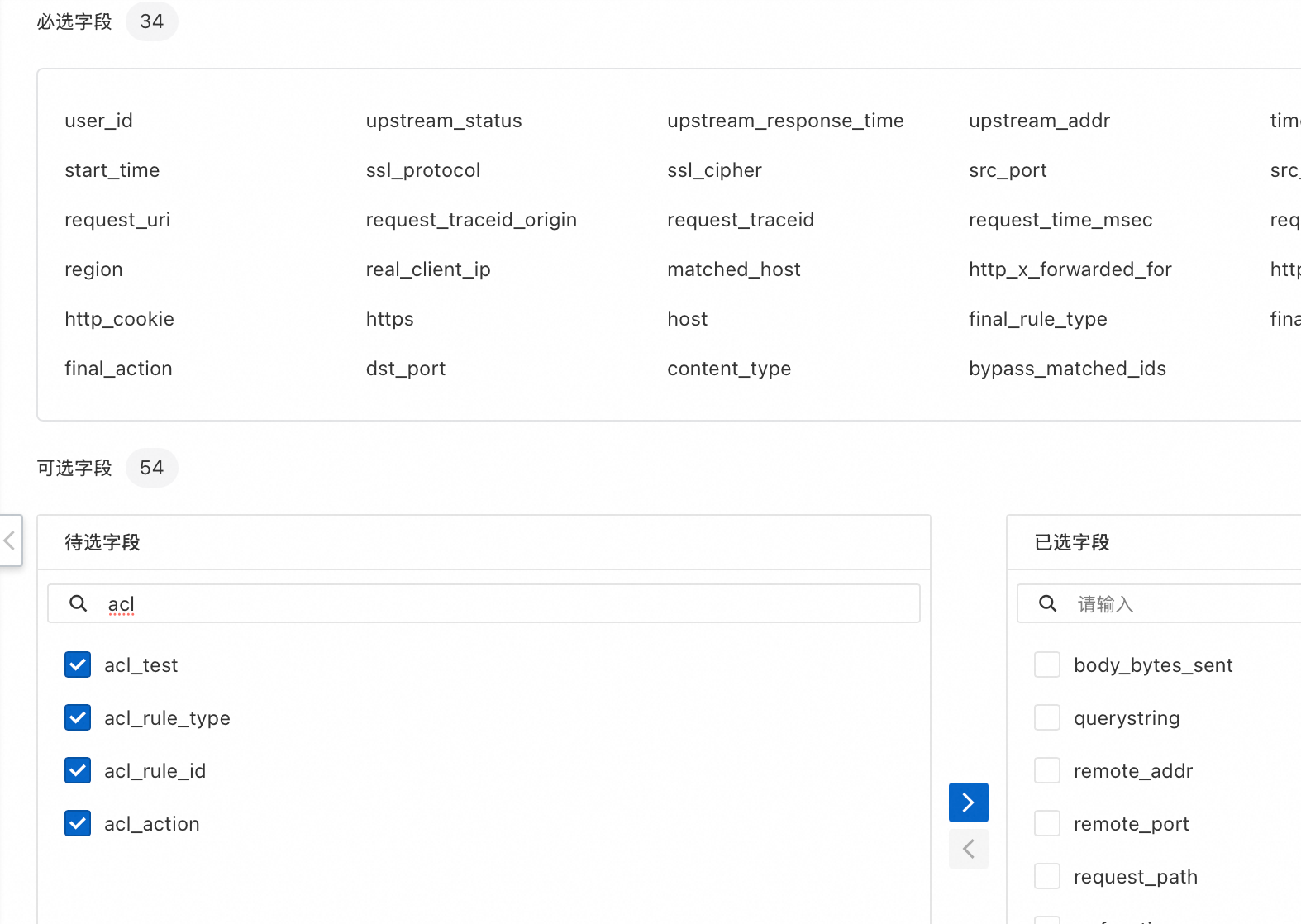The image size is (1301, 924).
Task: Click the ssl_protocol required field
Action: point(423,170)
